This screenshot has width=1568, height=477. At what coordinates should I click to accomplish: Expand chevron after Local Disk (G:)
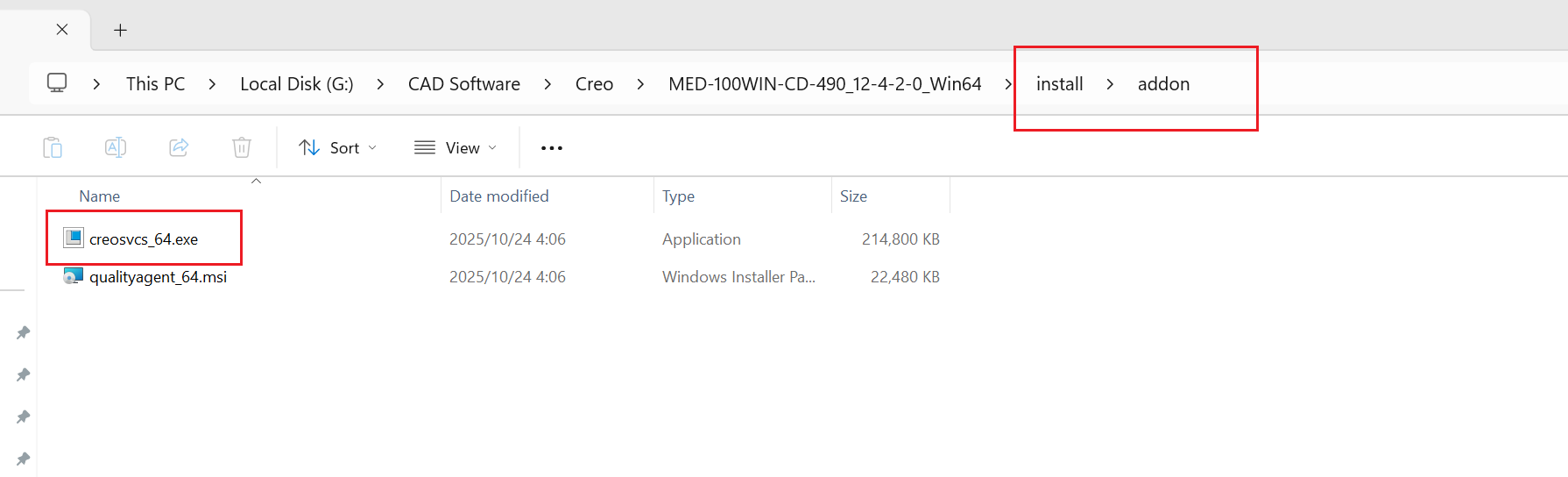(380, 84)
